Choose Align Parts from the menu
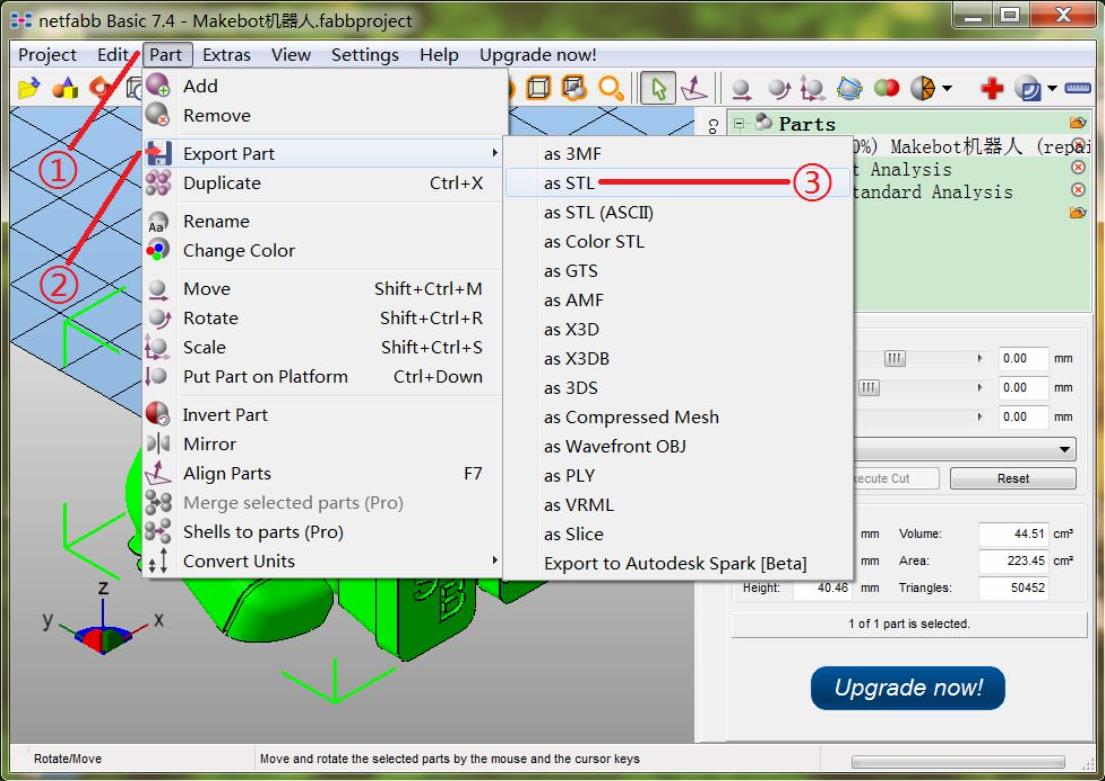1105x781 pixels. click(326, 474)
